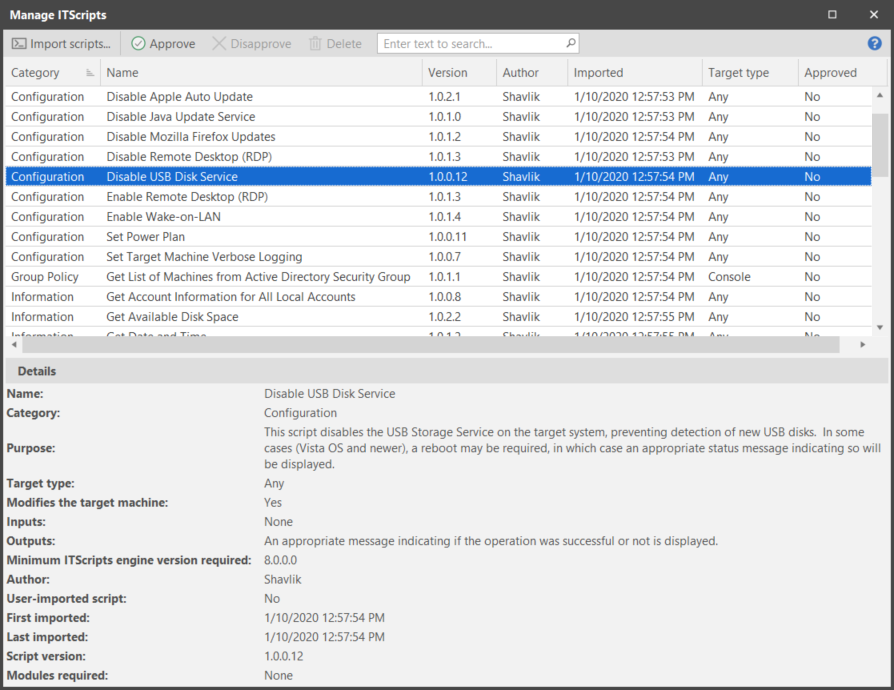This screenshot has height=690, width=894.
Task: Click version 1.0.1.0 in the list
Action: pos(445,116)
